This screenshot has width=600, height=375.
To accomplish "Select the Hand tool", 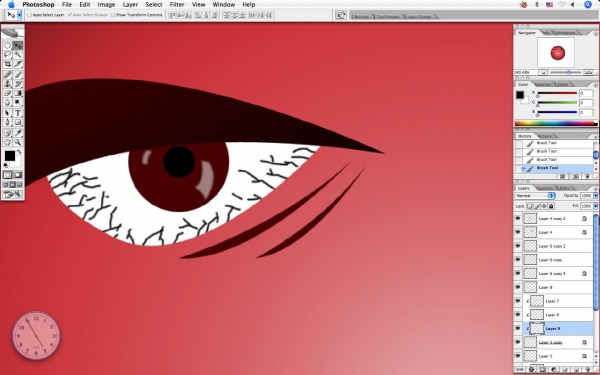I will (7, 142).
